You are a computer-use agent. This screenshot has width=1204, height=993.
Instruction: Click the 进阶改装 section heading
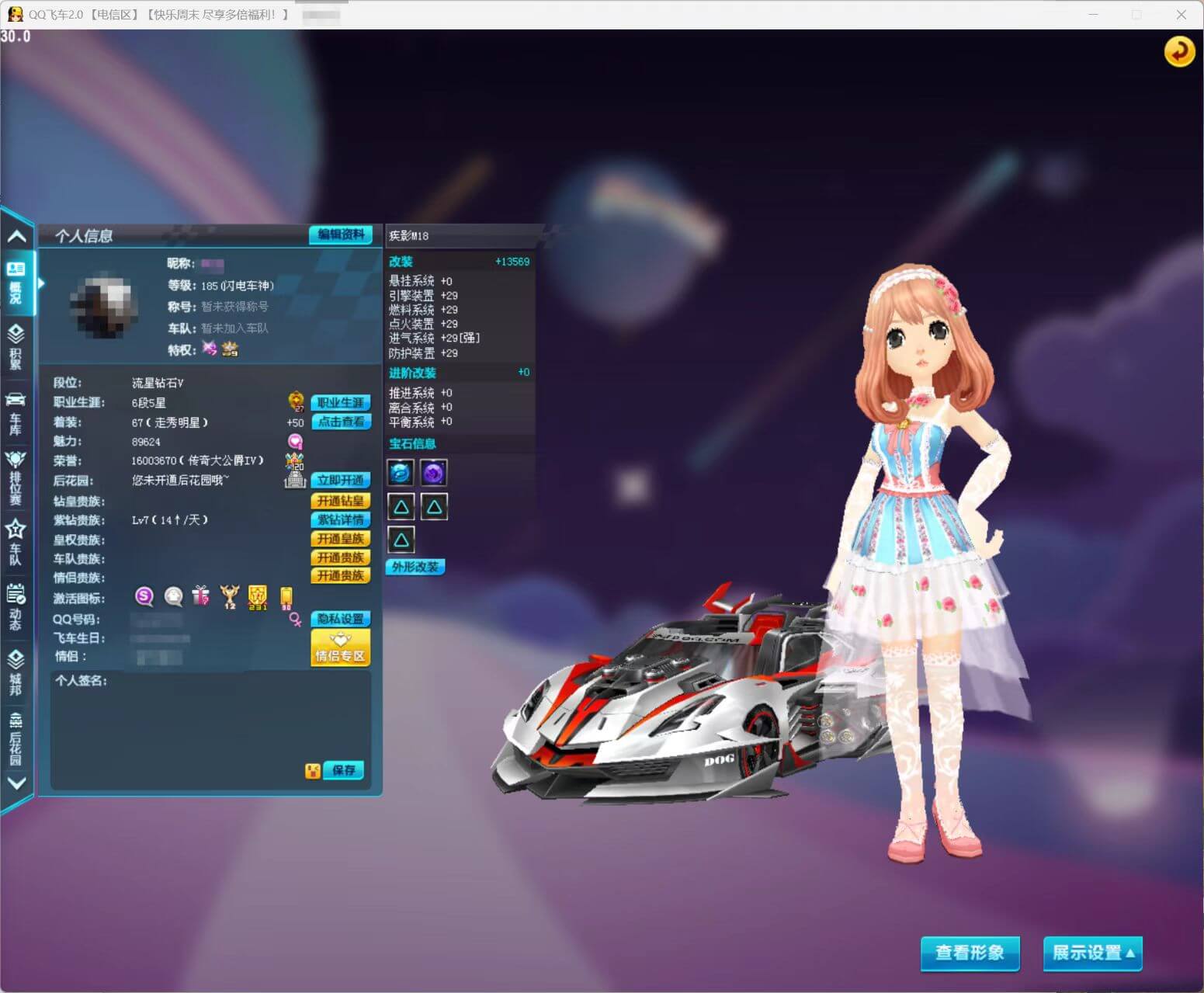412,373
